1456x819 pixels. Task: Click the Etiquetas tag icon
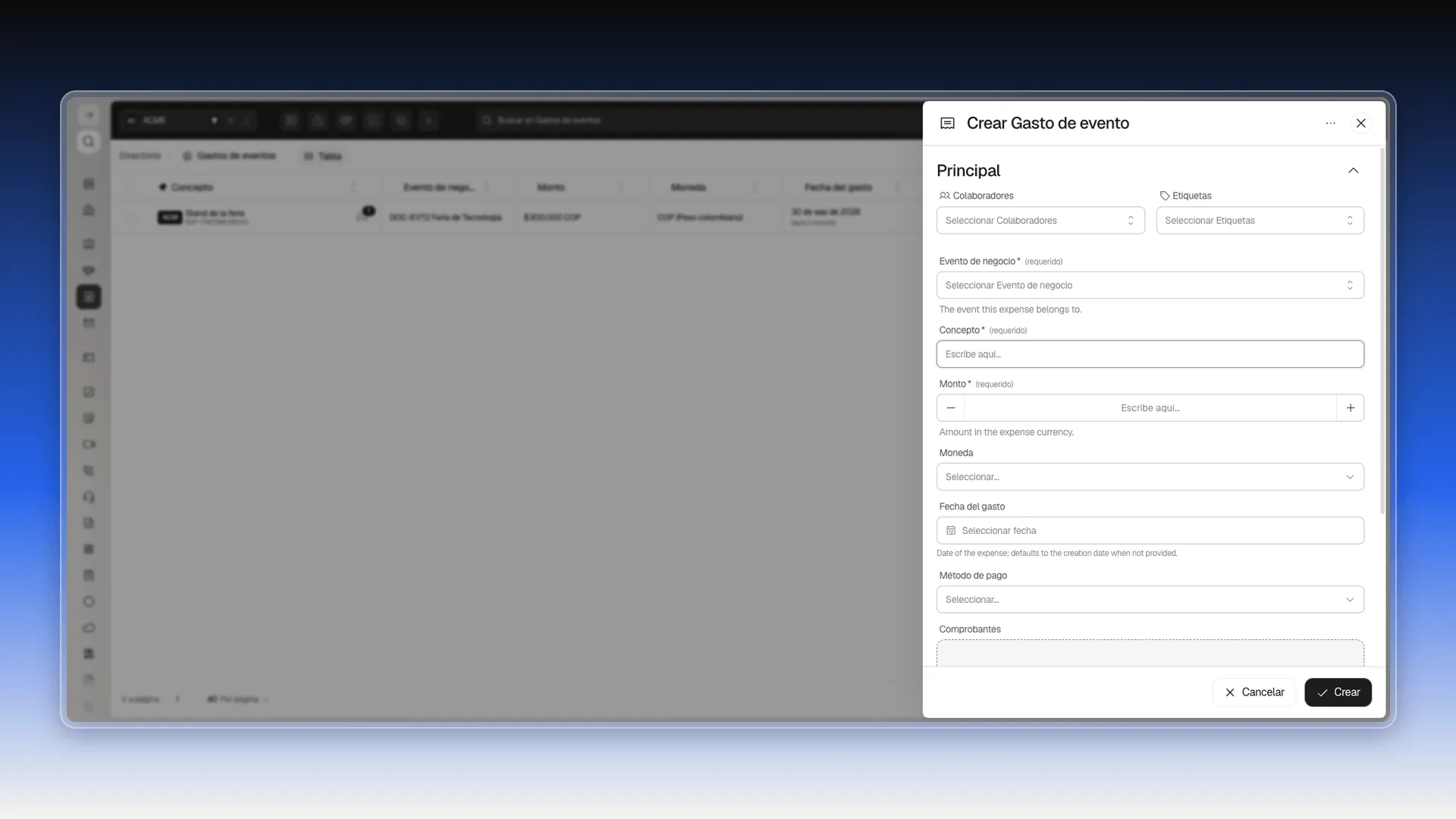(x=1165, y=196)
